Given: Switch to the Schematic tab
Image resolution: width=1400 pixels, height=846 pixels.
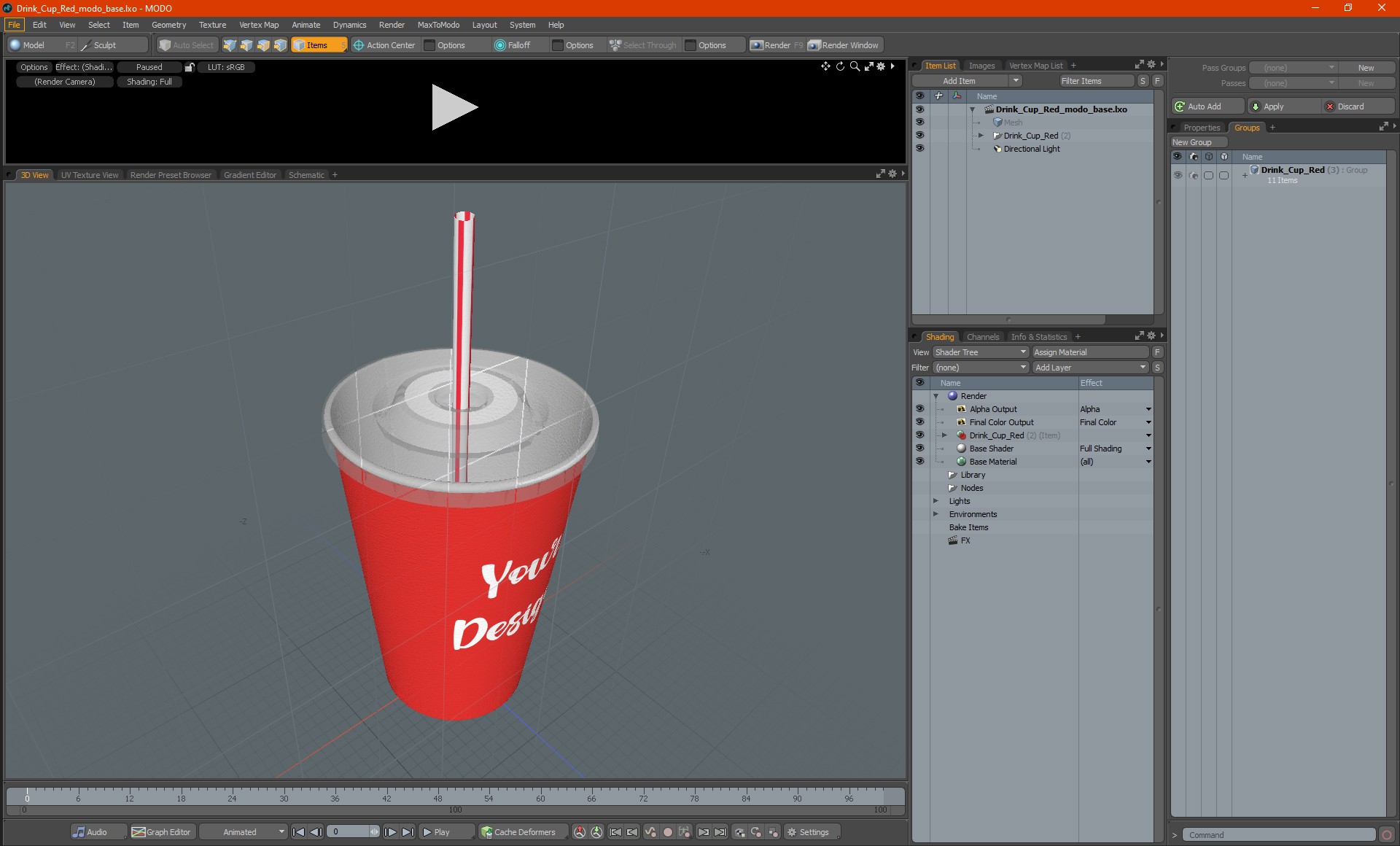Looking at the screenshot, I should [x=306, y=175].
